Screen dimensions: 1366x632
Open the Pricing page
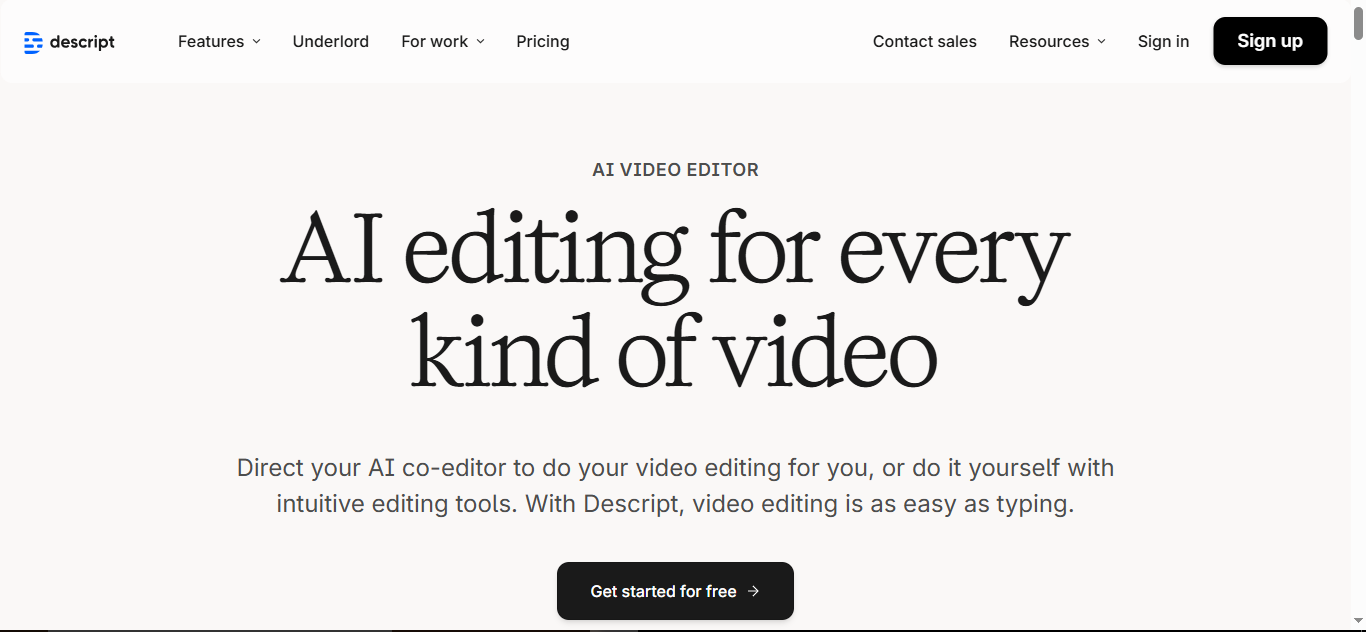(x=542, y=42)
